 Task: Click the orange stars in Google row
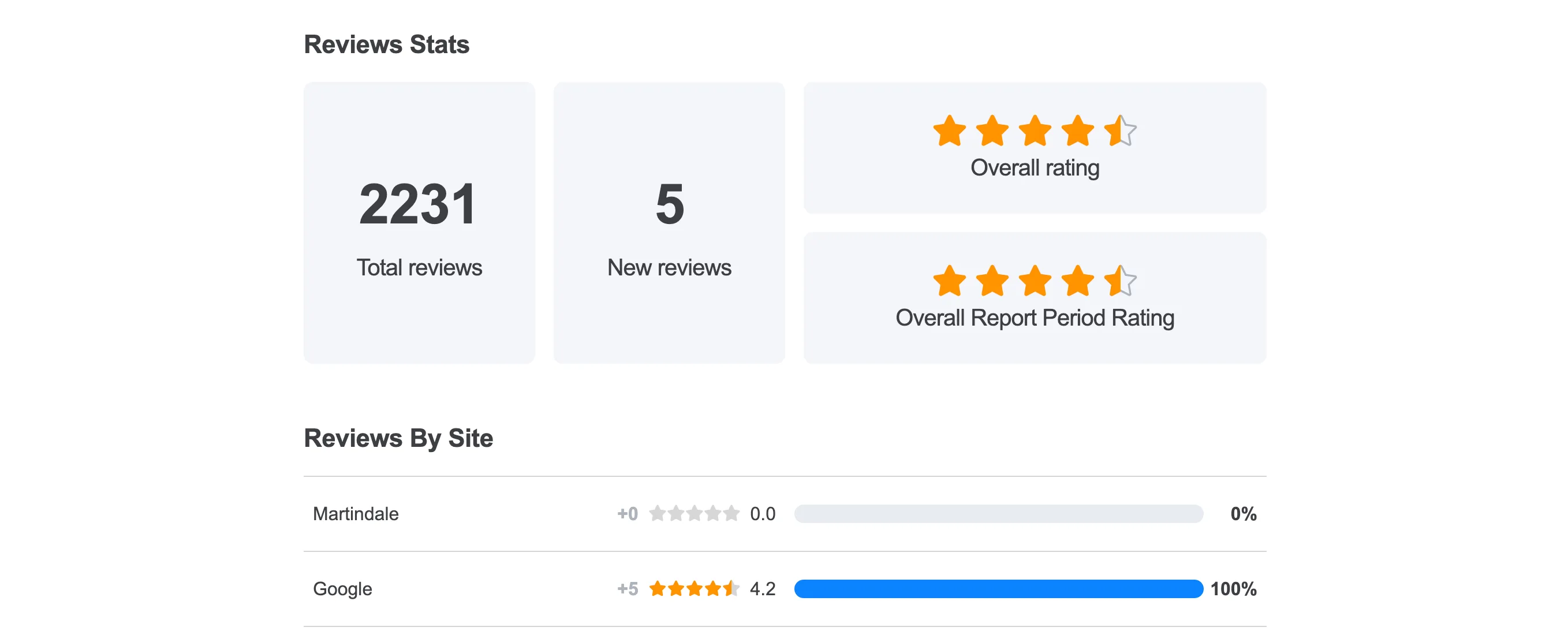694,588
